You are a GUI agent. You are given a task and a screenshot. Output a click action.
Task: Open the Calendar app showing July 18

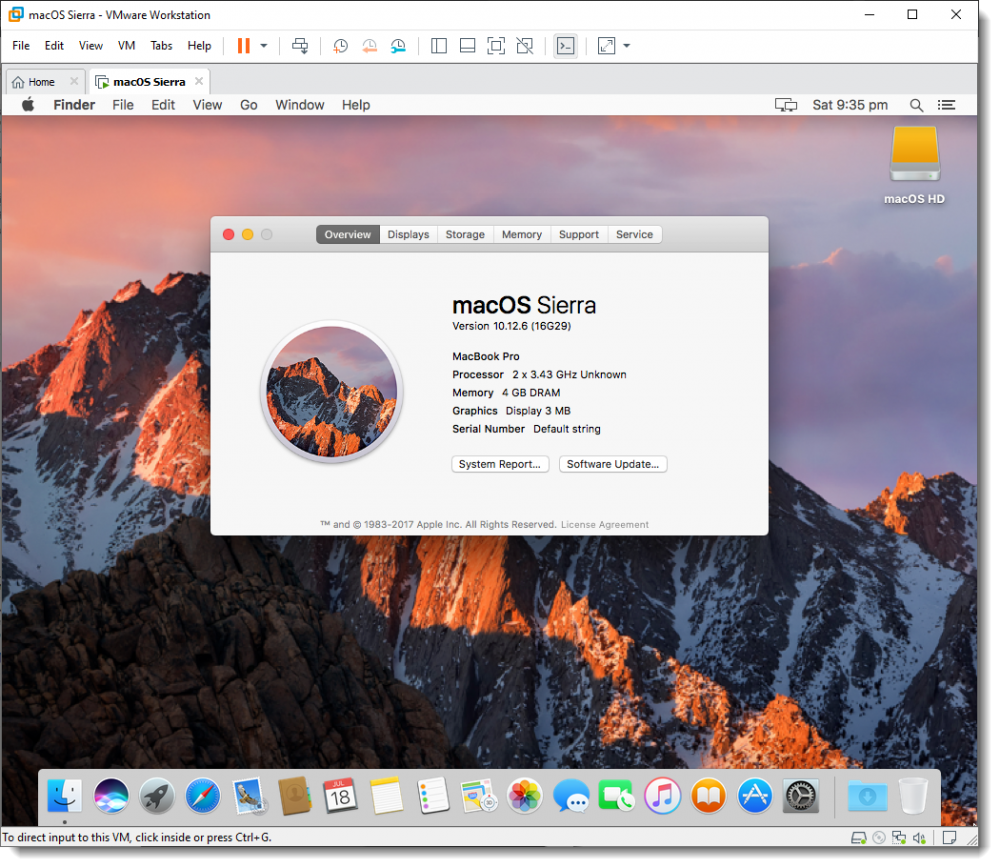(341, 796)
